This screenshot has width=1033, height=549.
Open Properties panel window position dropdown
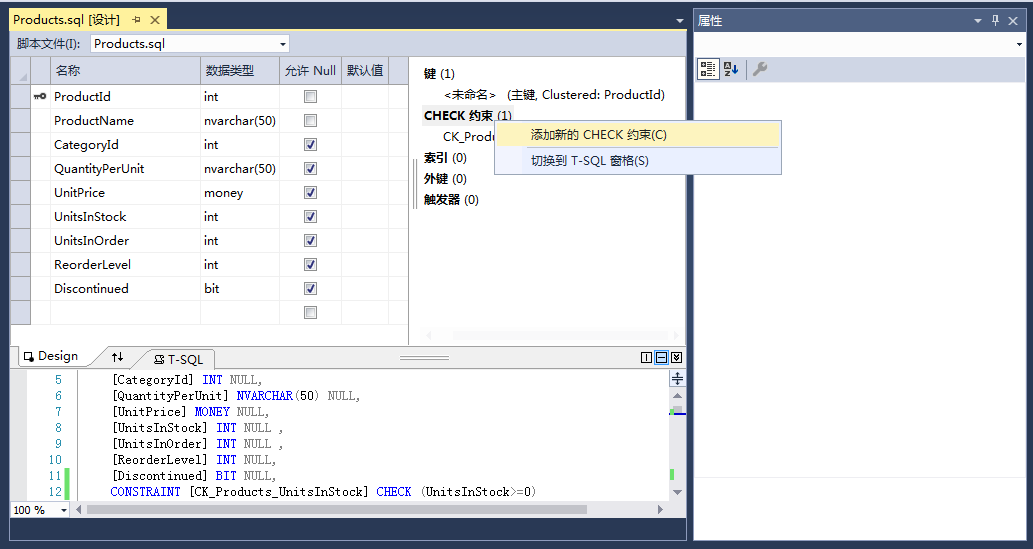click(x=978, y=21)
